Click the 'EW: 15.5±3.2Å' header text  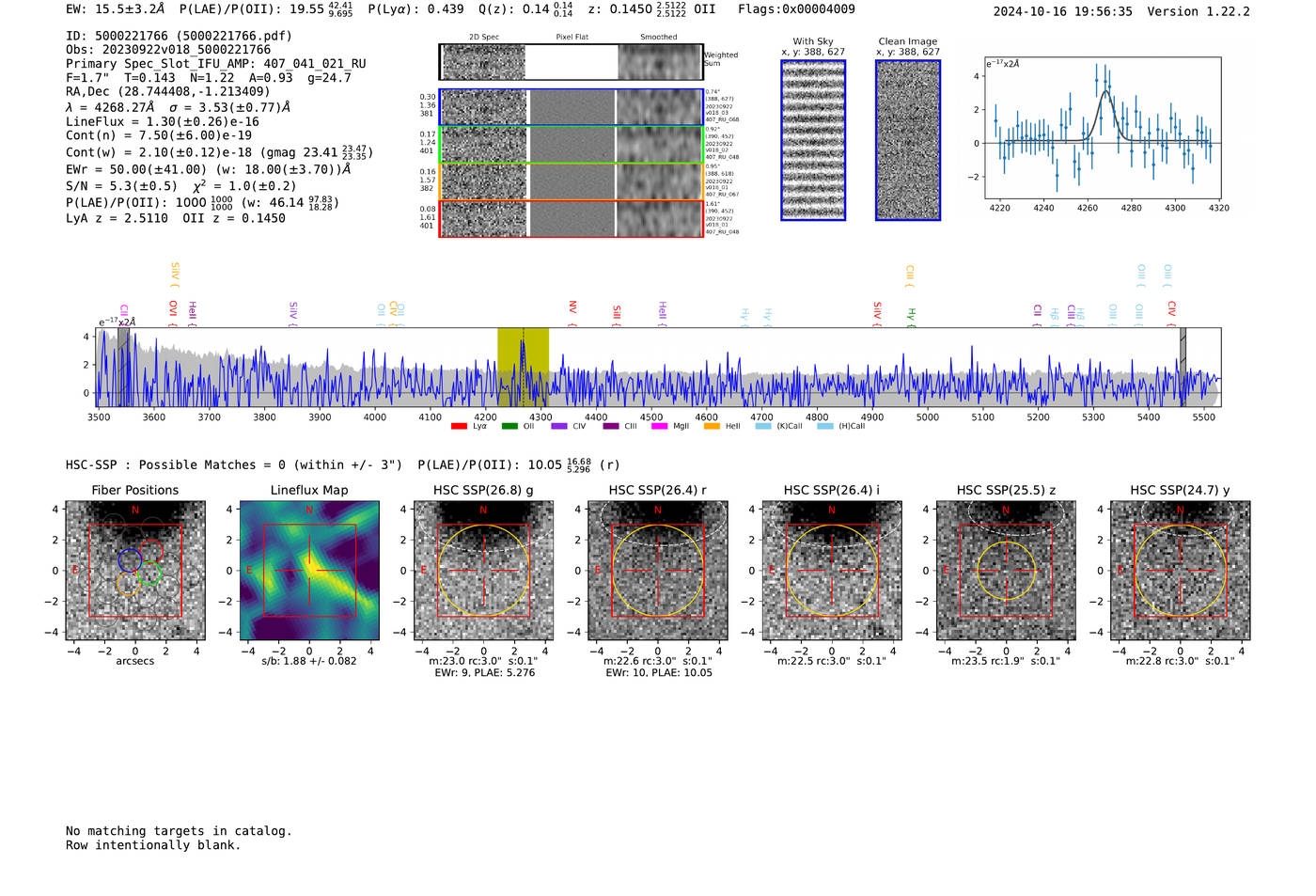(x=116, y=8)
